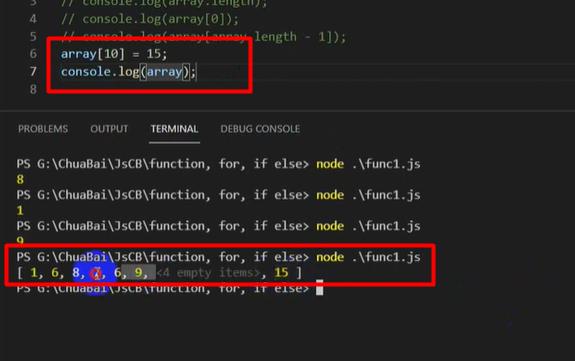The image size is (575, 361).
Task: Open the DEBUG CONSOLE tab
Action: coord(260,129)
